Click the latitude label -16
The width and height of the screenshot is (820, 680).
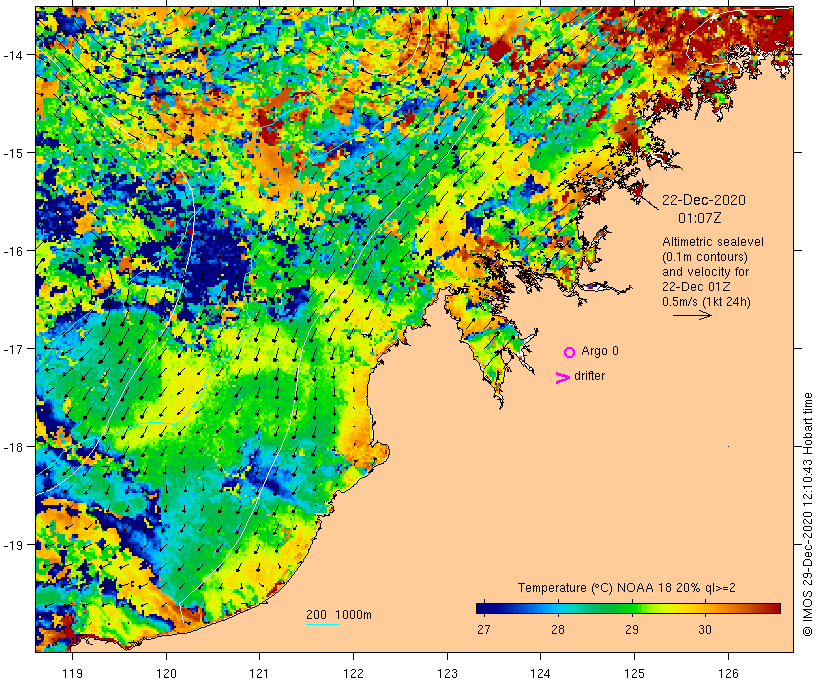(x=13, y=251)
